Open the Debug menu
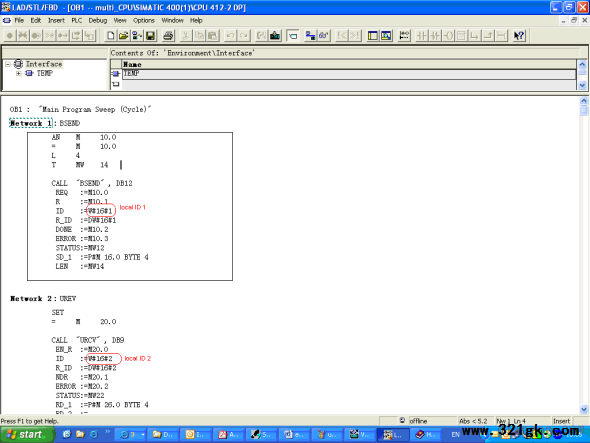 coord(98,20)
